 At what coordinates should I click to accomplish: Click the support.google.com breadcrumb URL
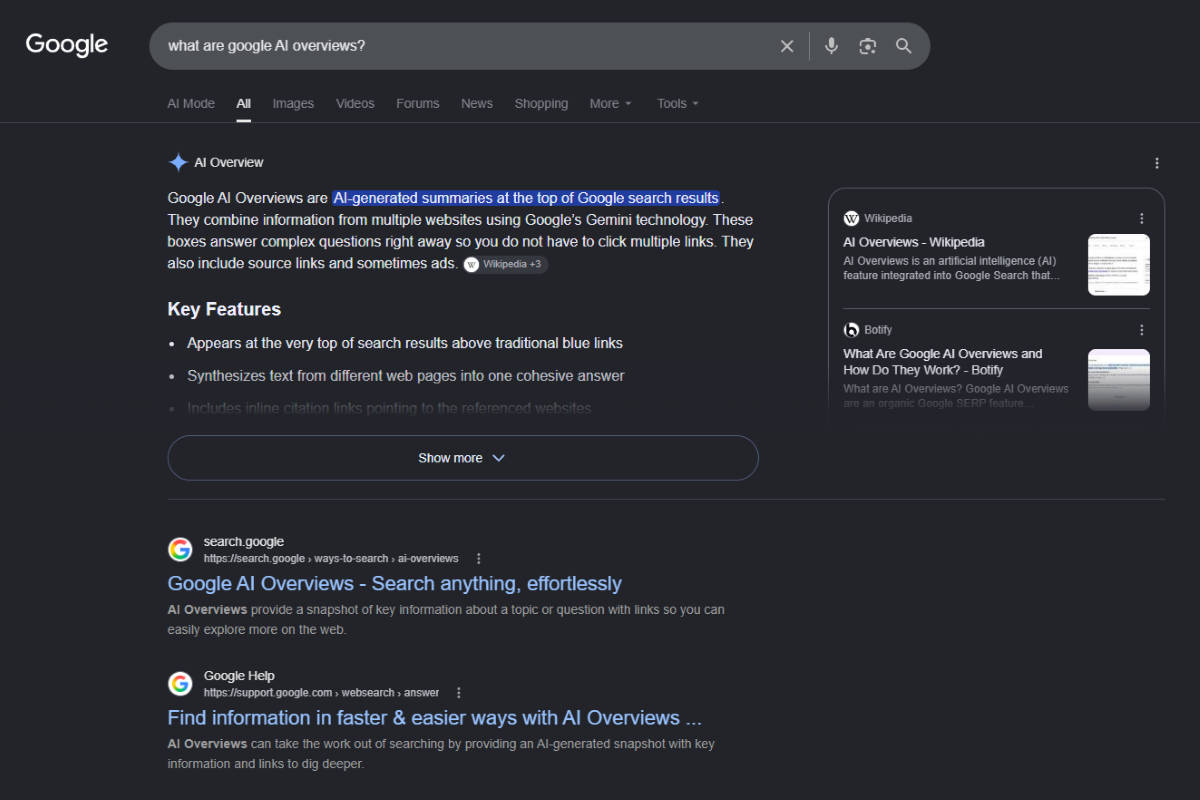coord(321,693)
